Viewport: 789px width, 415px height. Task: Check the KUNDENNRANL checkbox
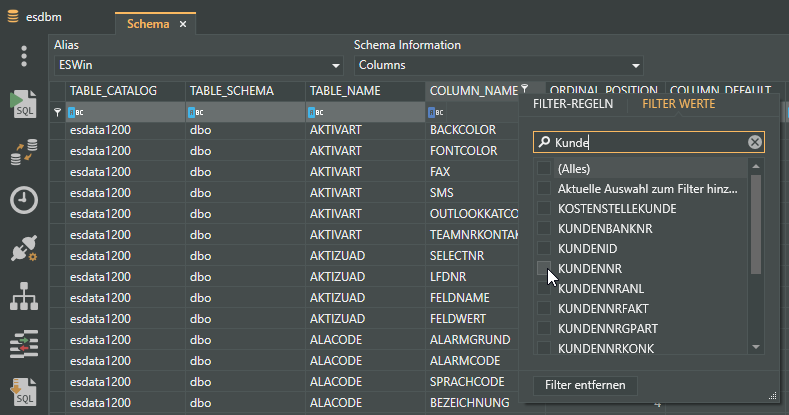point(543,288)
